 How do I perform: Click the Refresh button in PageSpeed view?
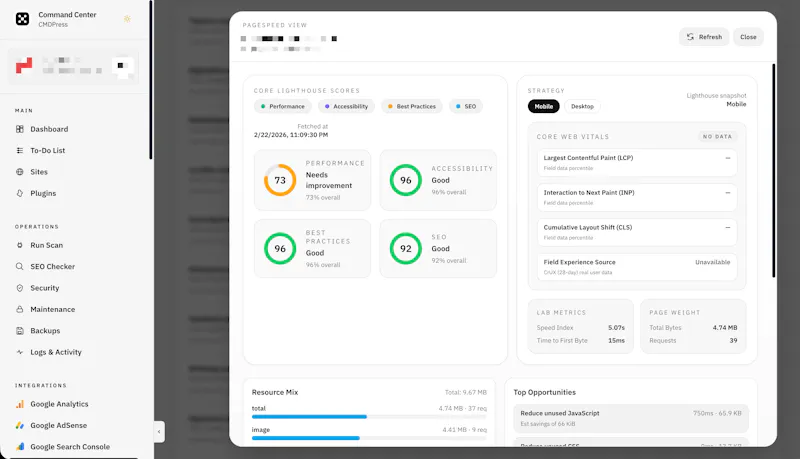[x=704, y=37]
